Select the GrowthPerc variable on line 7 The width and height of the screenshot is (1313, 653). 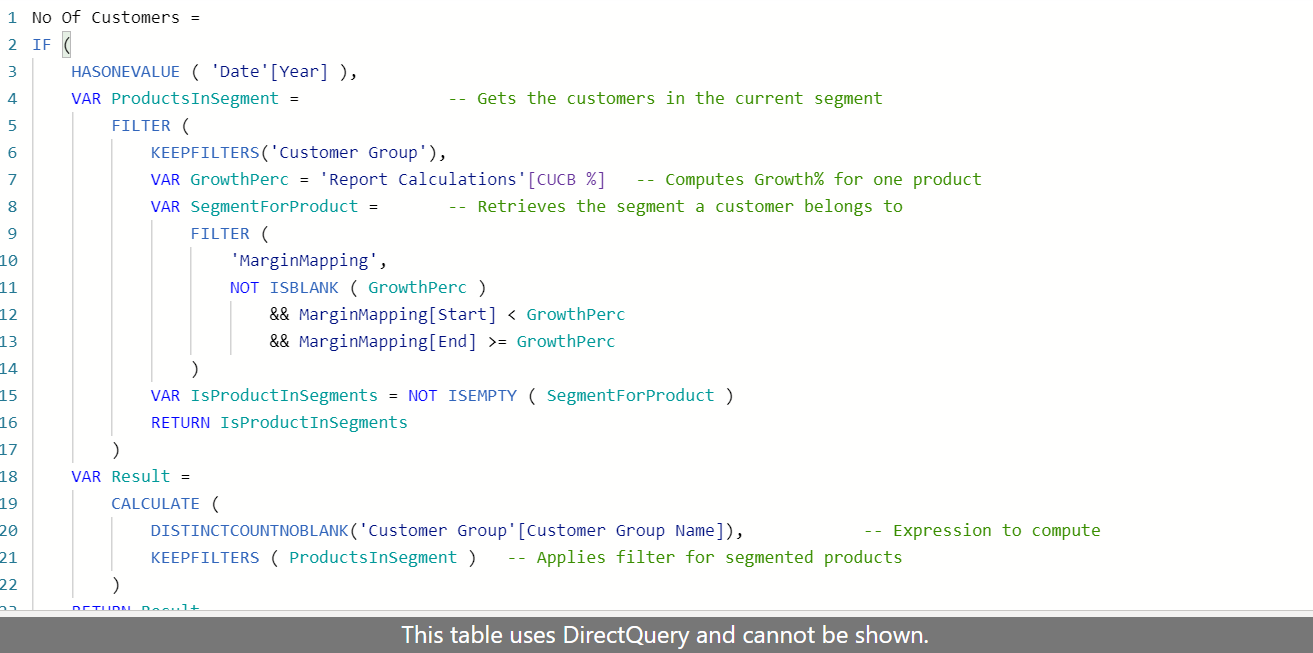click(239, 179)
